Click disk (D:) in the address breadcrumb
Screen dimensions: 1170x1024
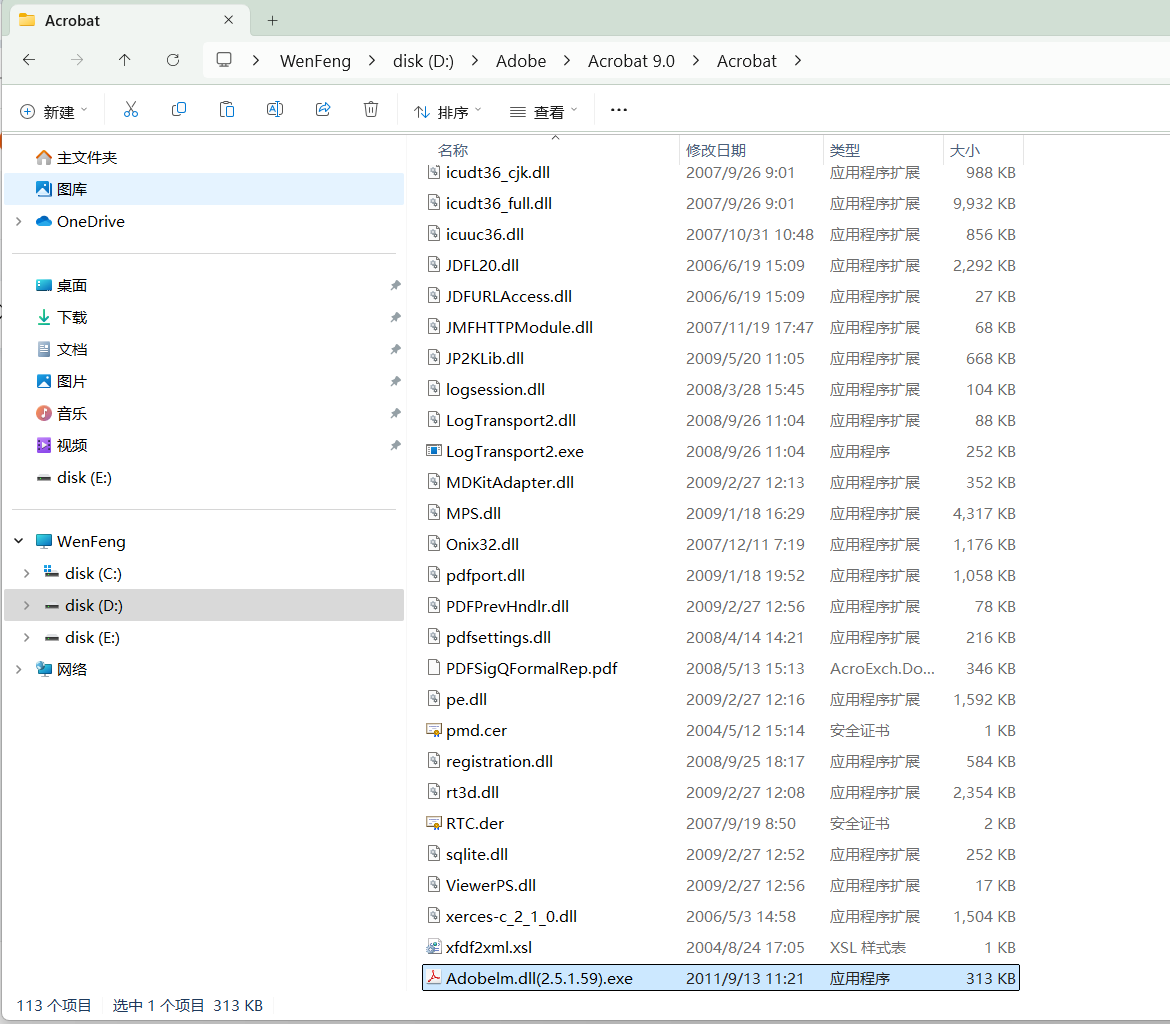(x=423, y=61)
